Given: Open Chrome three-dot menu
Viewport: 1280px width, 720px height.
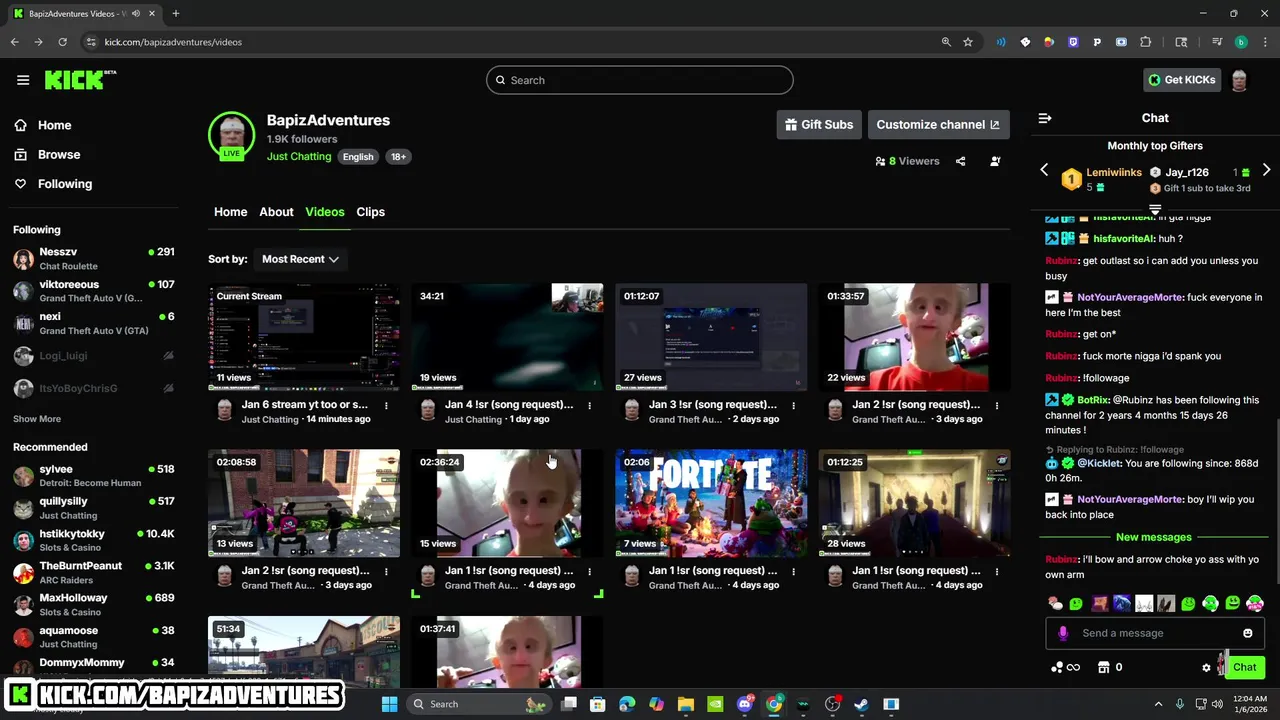Looking at the screenshot, I should point(1263,42).
